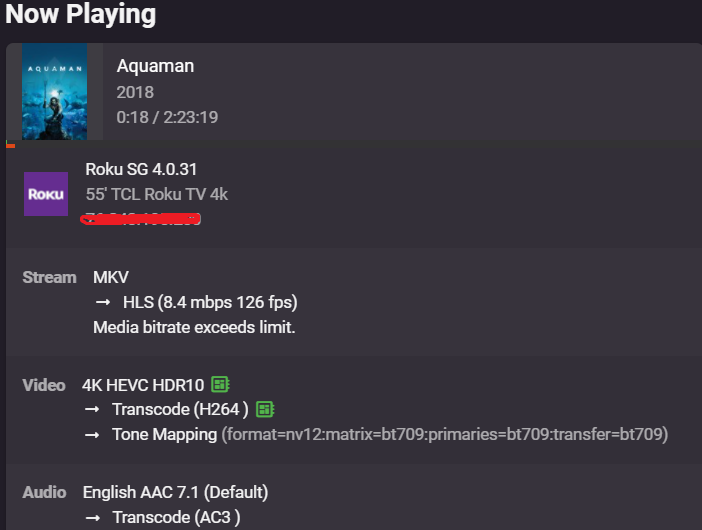702x530 pixels.
Task: Click hardware encode chip icon beside Transcode (H264)
Action: pos(265,409)
